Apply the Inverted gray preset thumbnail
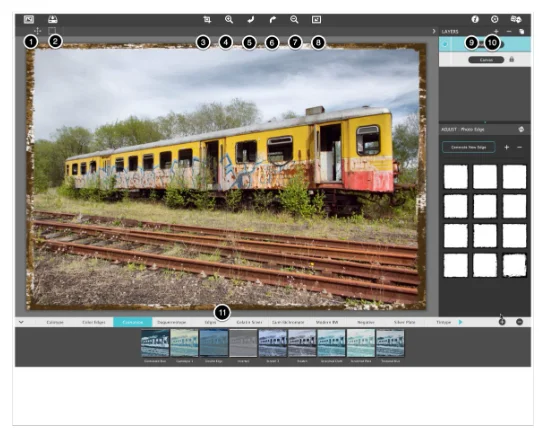This screenshot has width=539, height=431. 243,343
